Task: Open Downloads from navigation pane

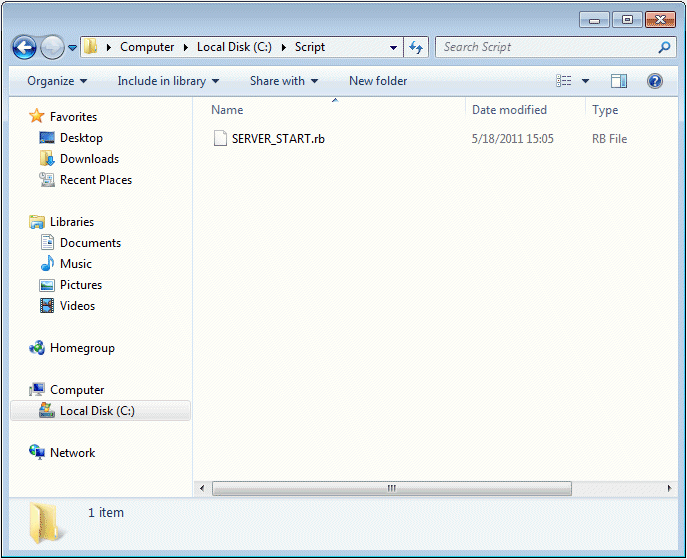Action: (89, 159)
